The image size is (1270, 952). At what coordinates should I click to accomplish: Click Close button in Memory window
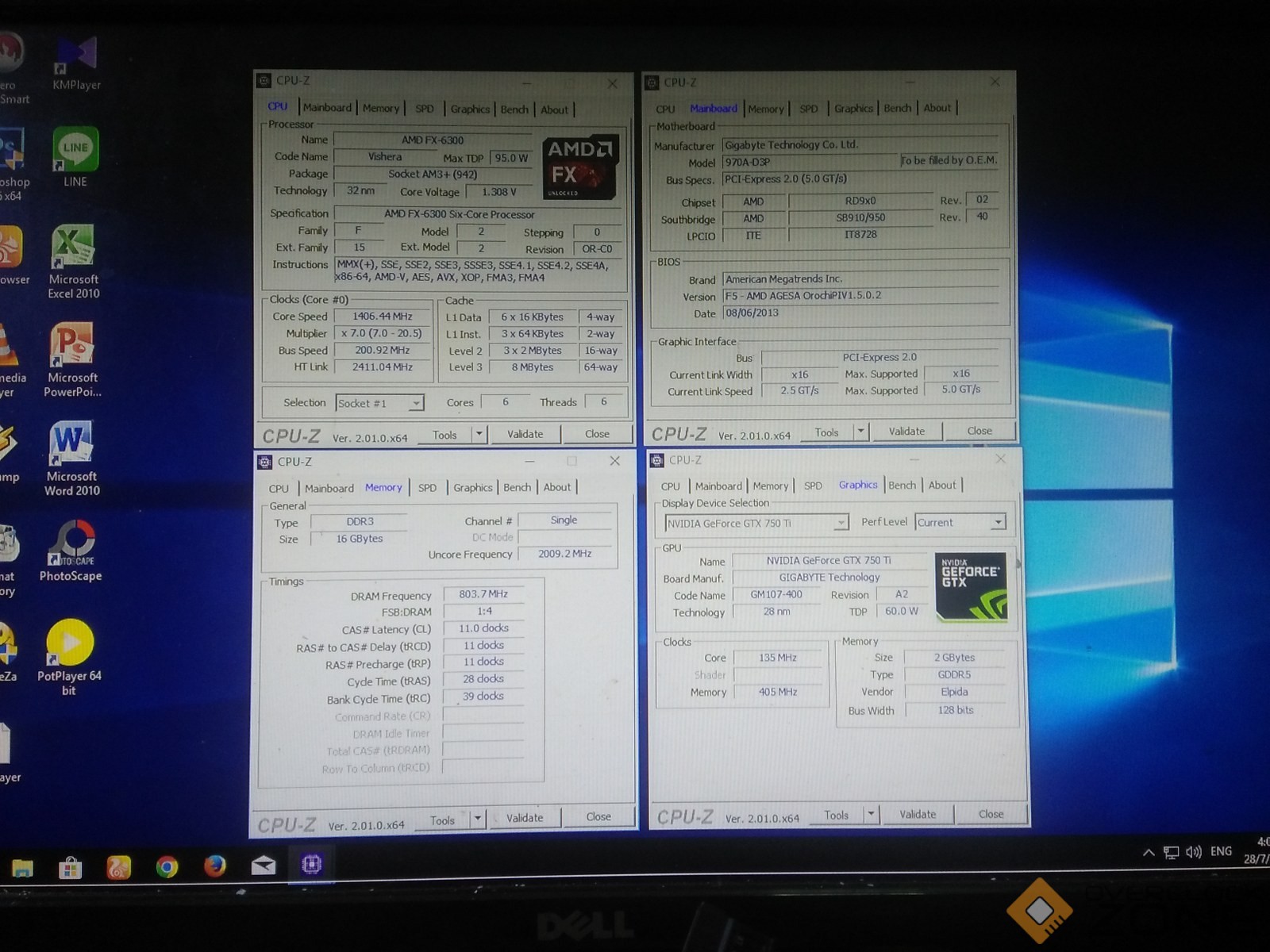pos(598,816)
